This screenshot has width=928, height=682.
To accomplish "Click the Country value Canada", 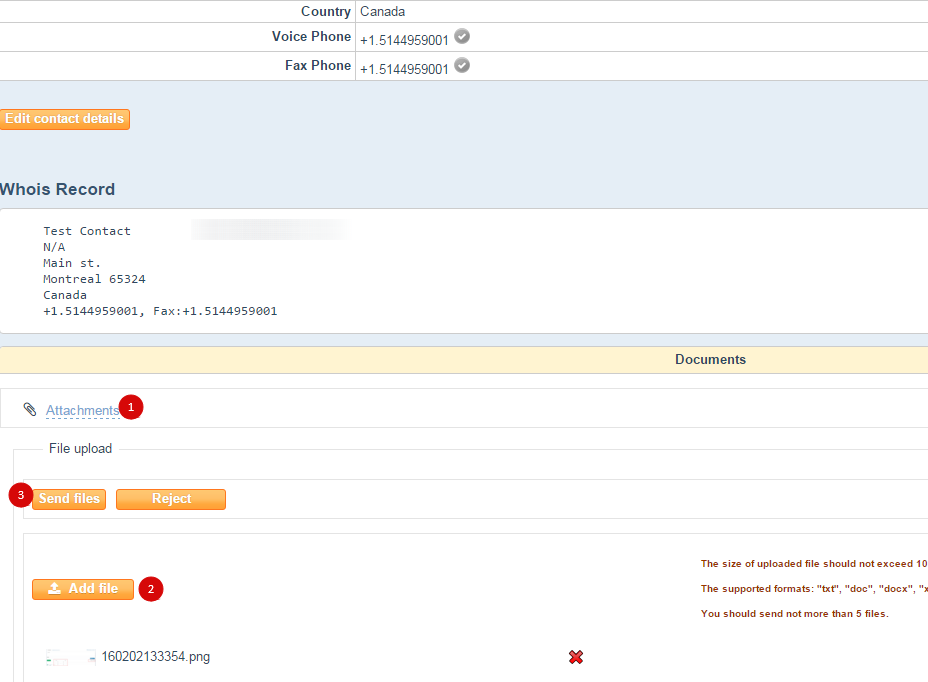I will [x=382, y=12].
